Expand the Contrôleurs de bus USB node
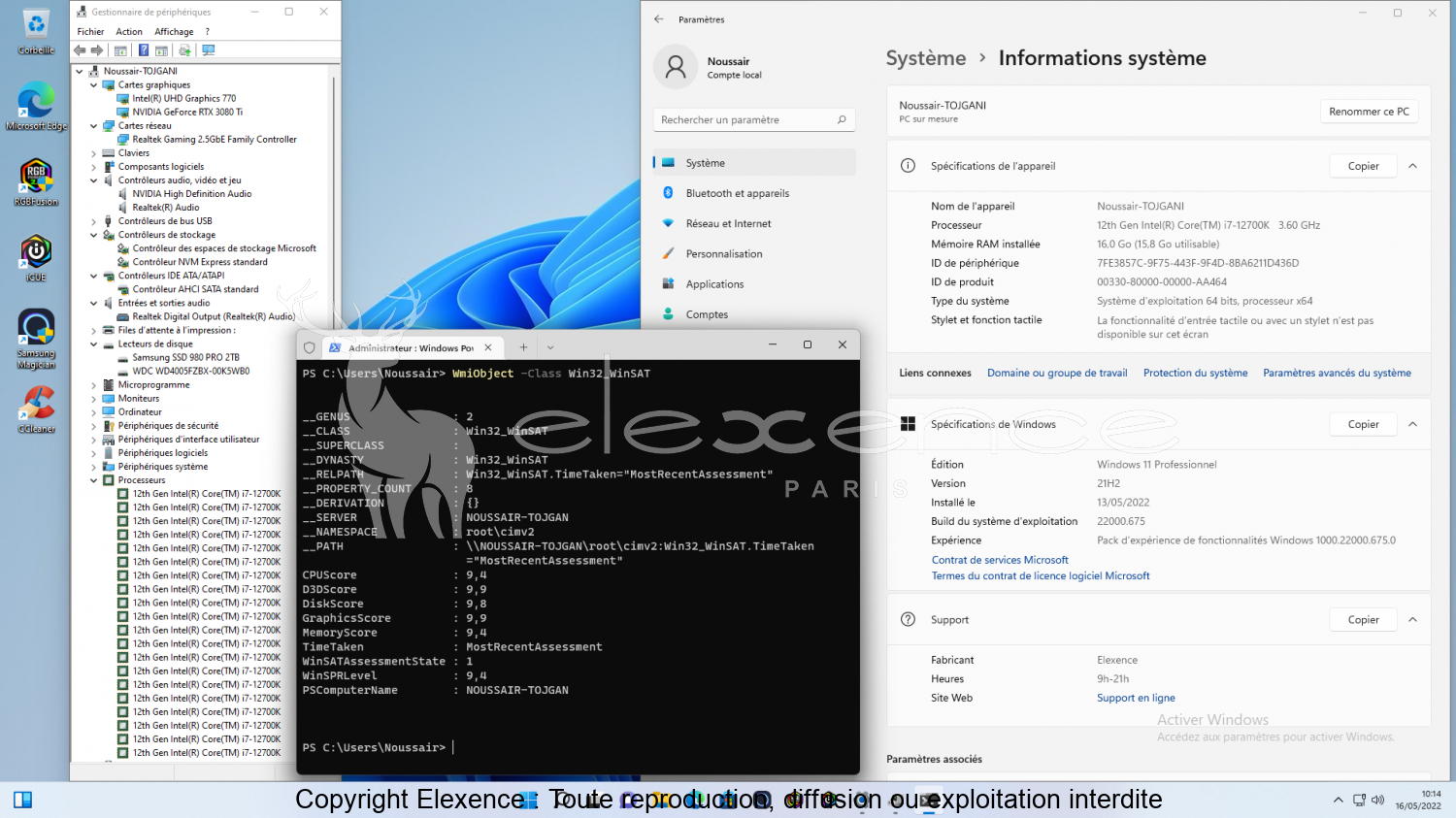 pos(94,221)
